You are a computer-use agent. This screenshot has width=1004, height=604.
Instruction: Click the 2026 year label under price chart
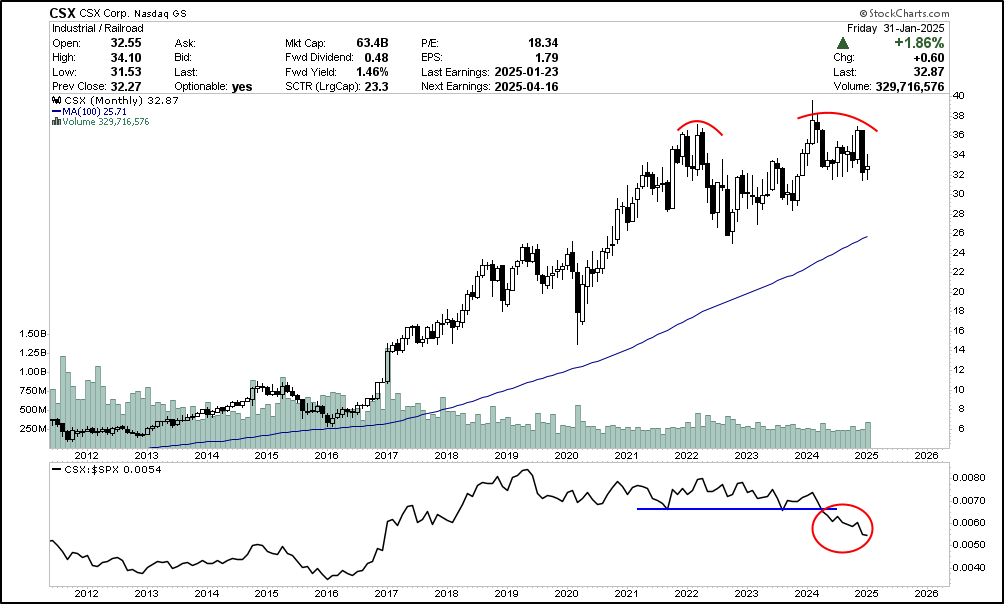point(927,455)
